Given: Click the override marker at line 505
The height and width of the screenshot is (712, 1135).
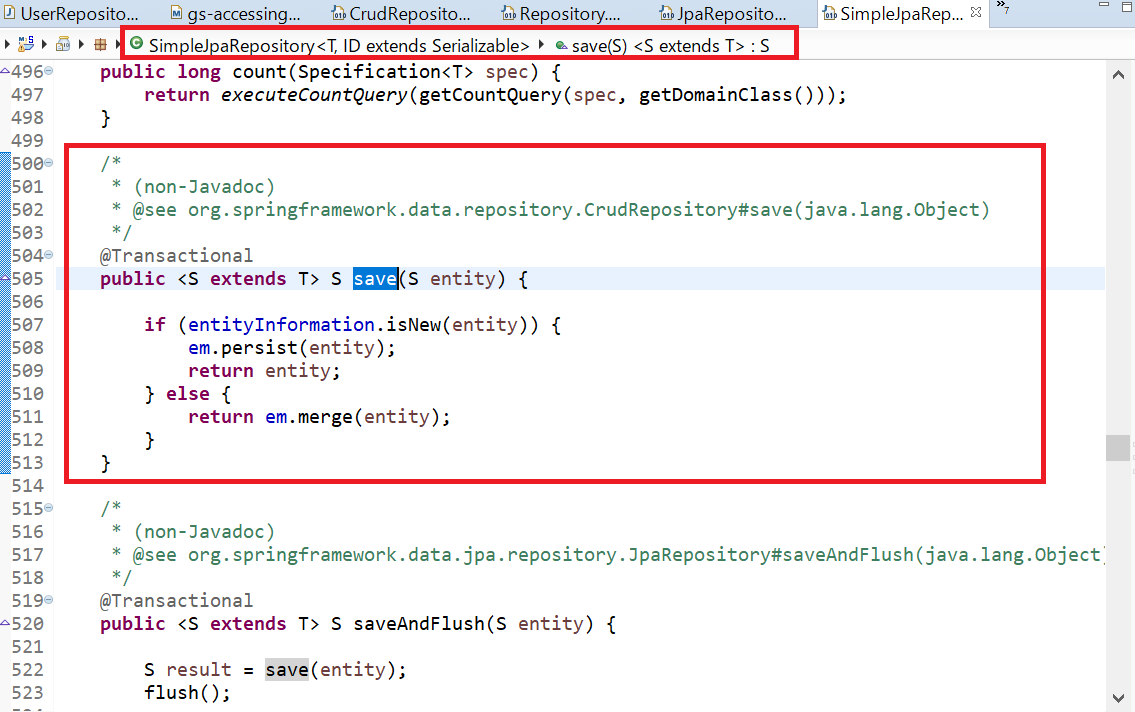Looking at the screenshot, I should point(5,279).
